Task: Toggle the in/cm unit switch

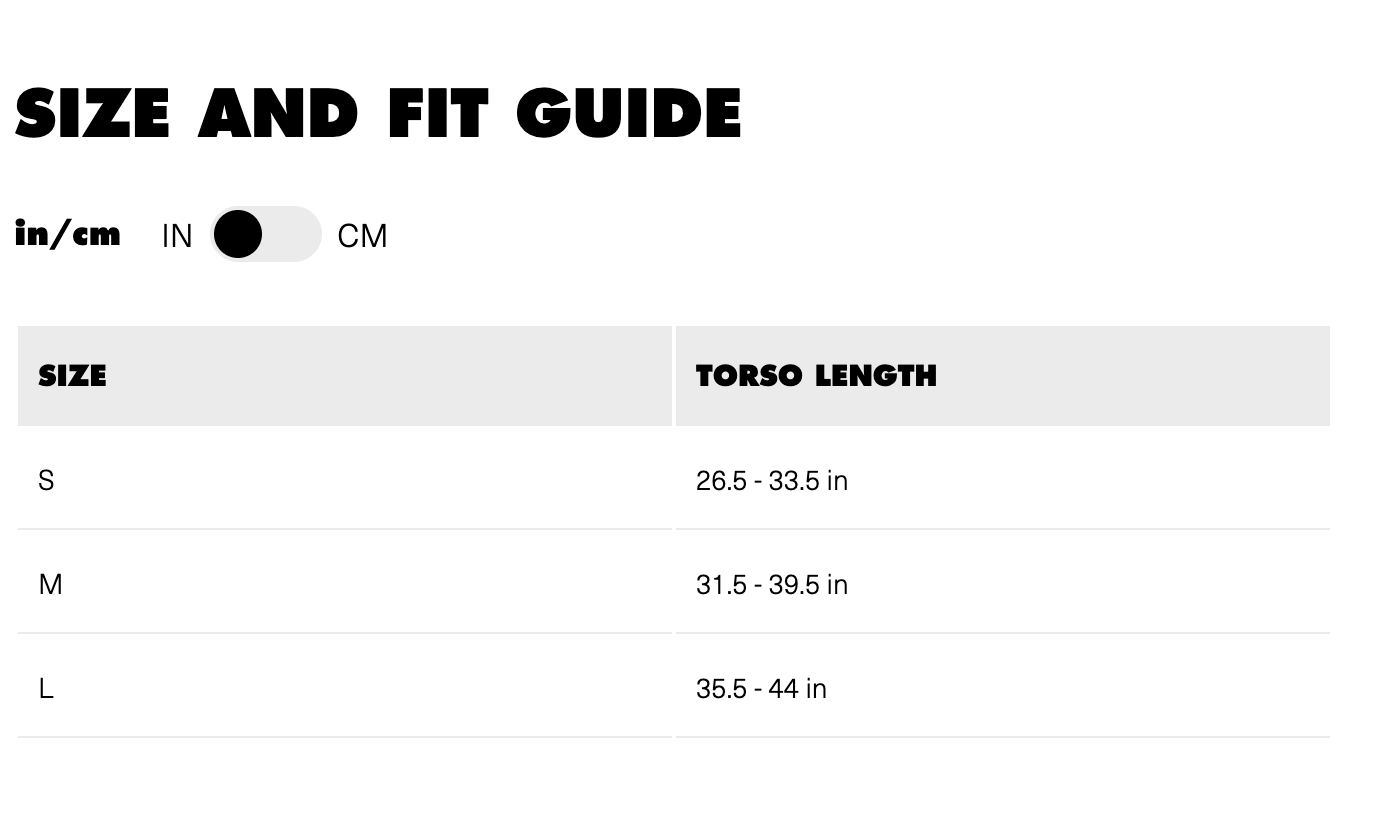Action: tap(266, 234)
